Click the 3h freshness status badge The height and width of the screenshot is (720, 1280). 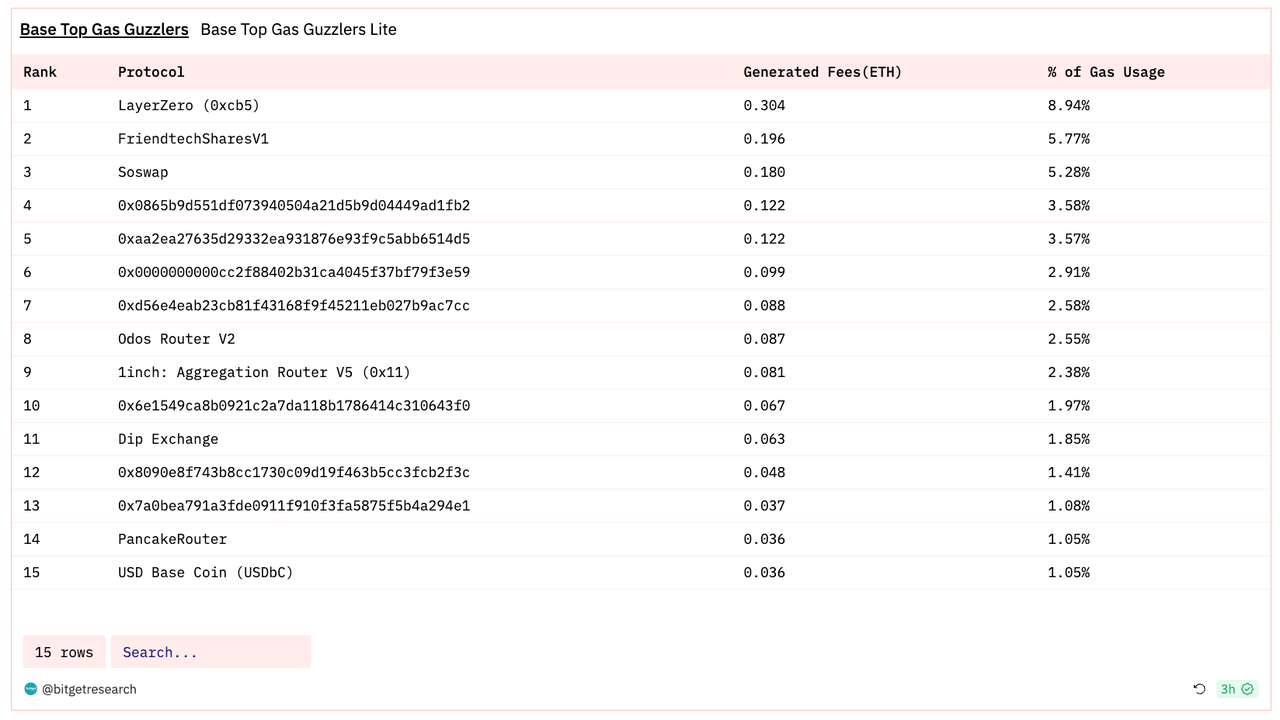pyautogui.click(x=1237, y=689)
